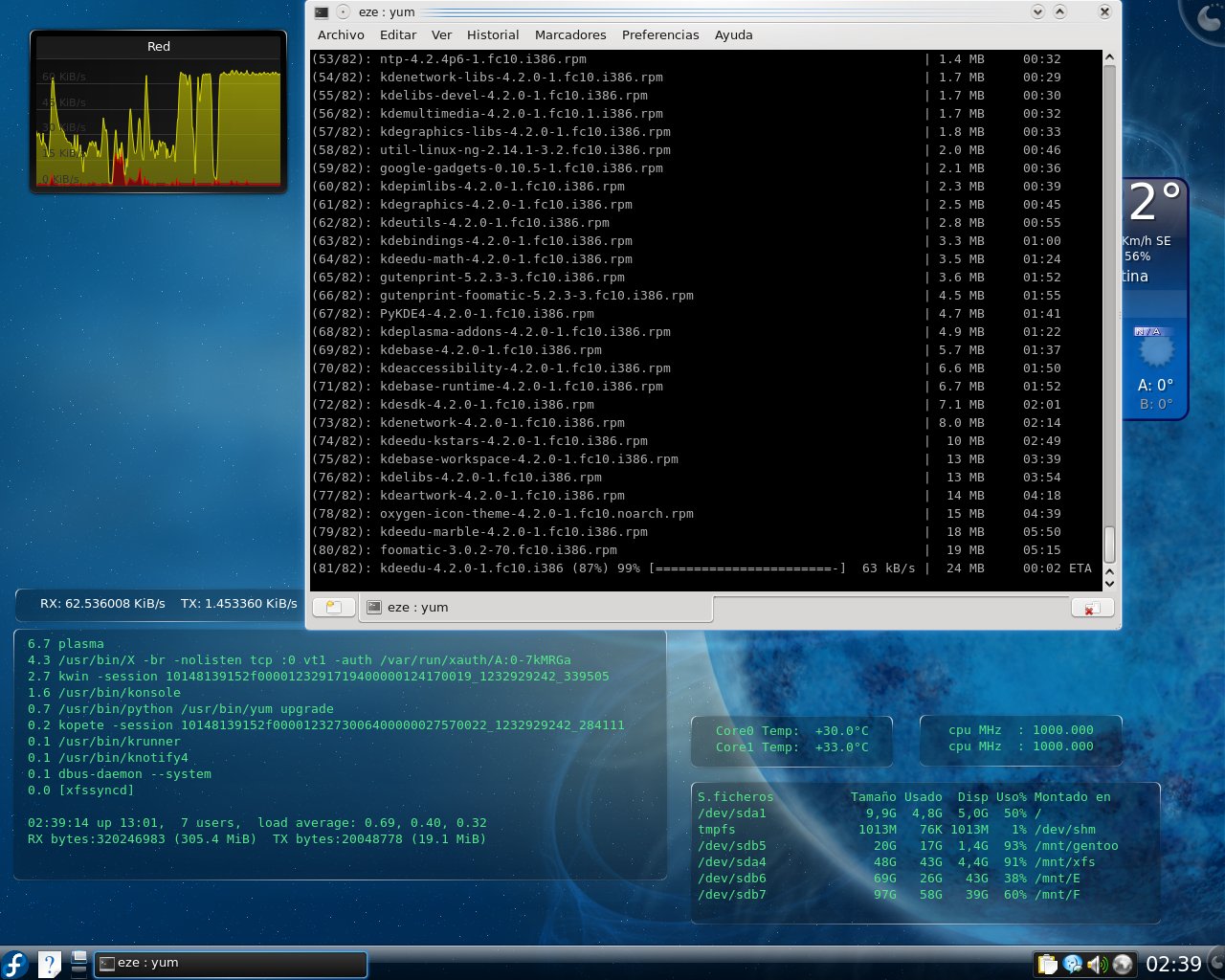
Task: Click the 'A: 0°' weather temperature value
Action: [x=1155, y=386]
